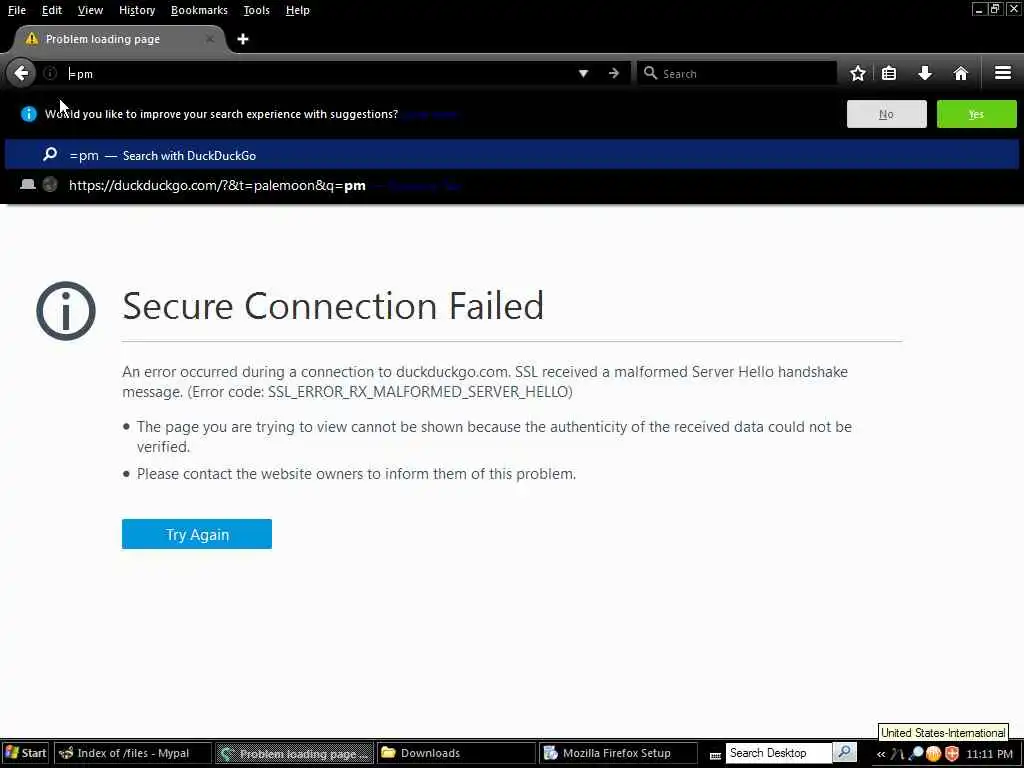Expand the address bar history dropdown
Image resolution: width=1024 pixels, height=768 pixels.
click(x=583, y=73)
